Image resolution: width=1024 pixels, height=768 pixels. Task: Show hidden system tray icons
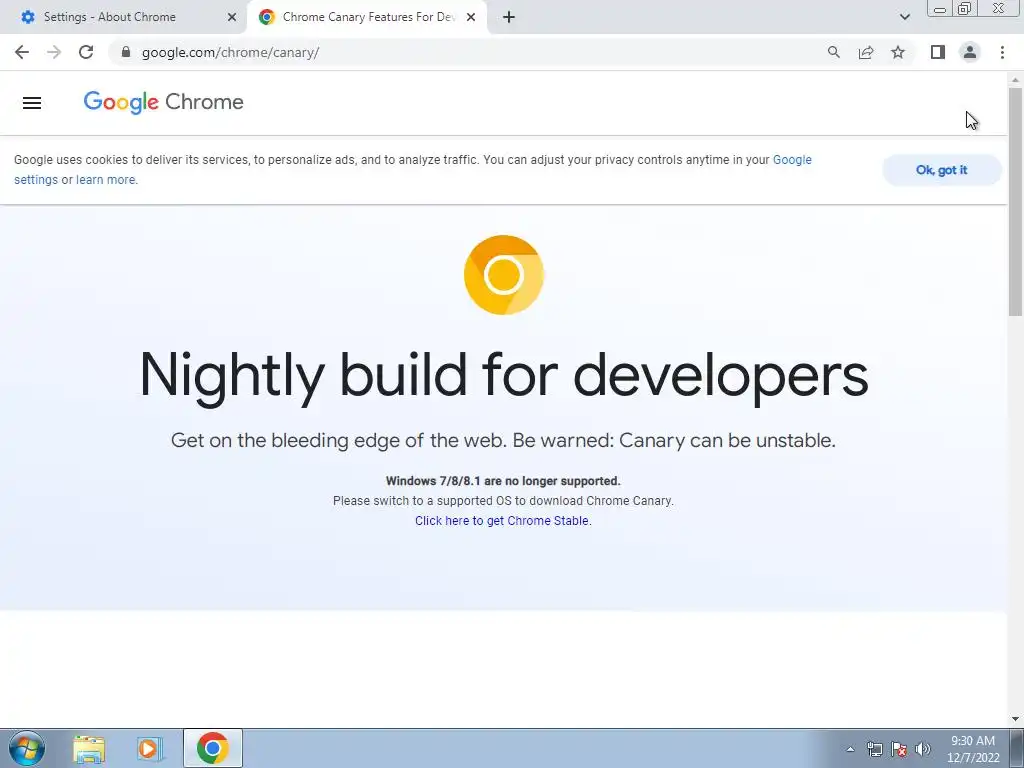point(850,749)
